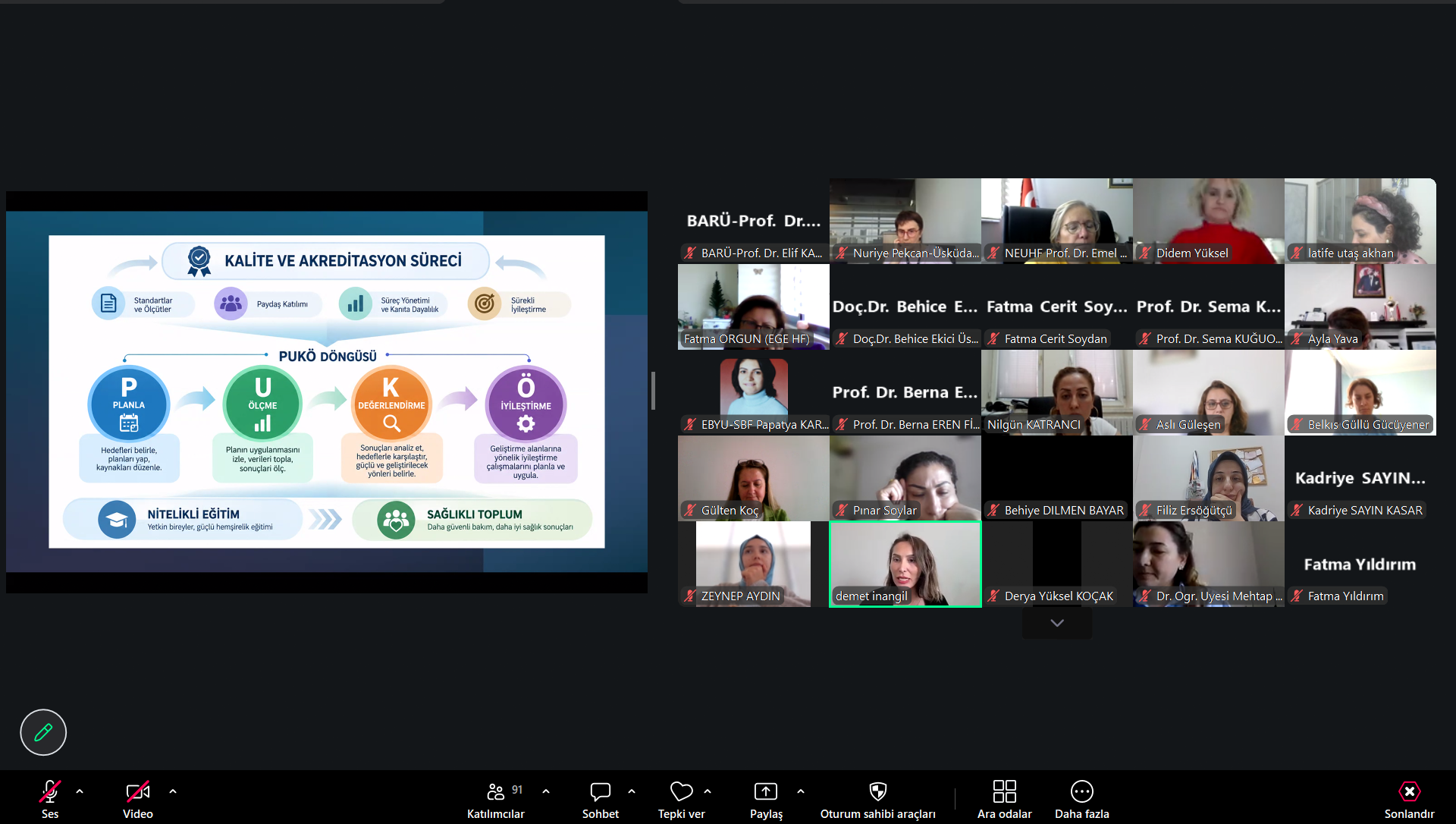Turn on camera with Video button

pyautogui.click(x=137, y=799)
